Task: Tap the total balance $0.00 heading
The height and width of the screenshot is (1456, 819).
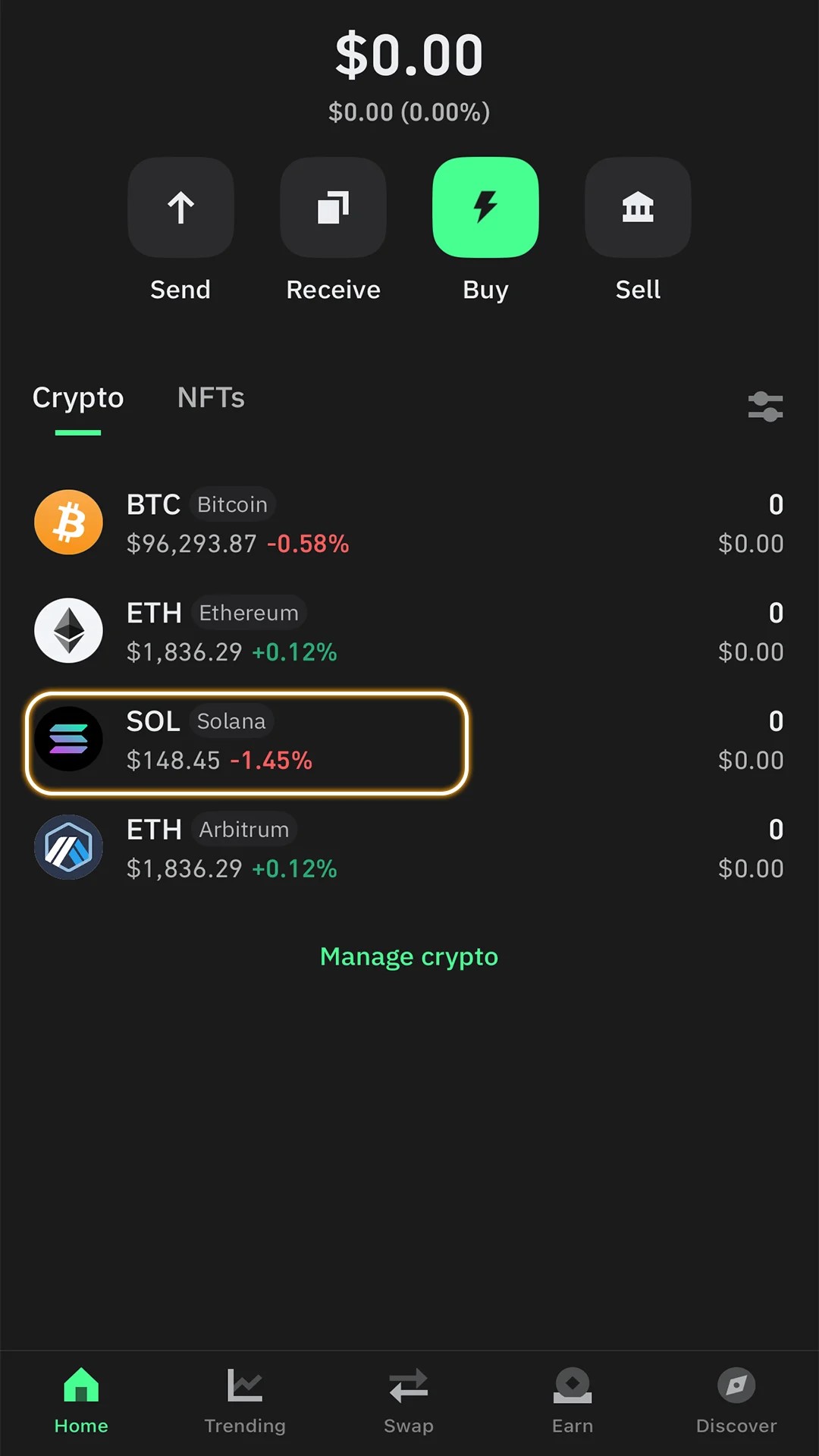Action: (x=409, y=55)
